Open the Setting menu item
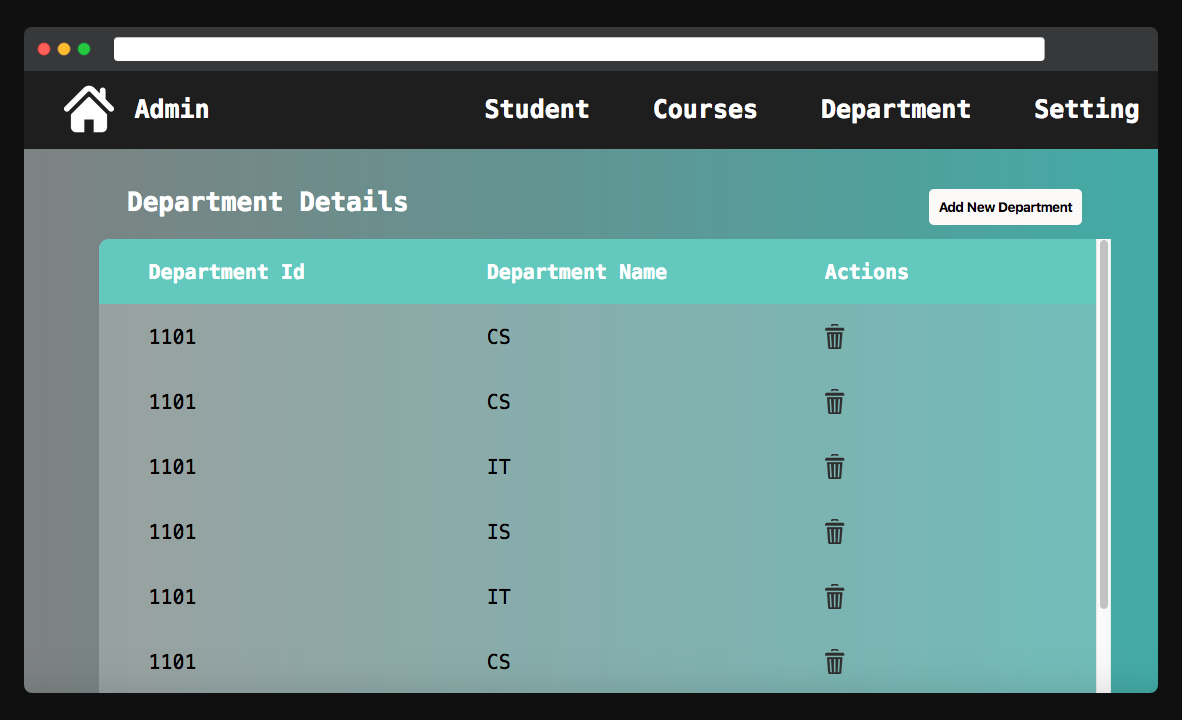Viewport: 1182px width, 720px height. click(x=1086, y=109)
